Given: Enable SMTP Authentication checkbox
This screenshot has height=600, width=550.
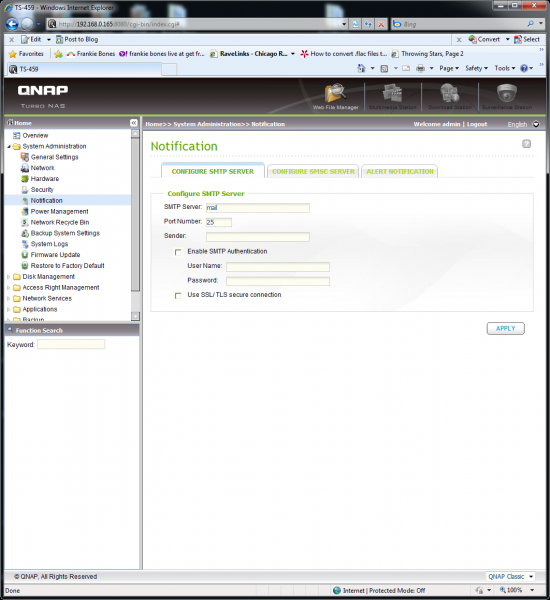Looking at the screenshot, I should click(x=178, y=252).
